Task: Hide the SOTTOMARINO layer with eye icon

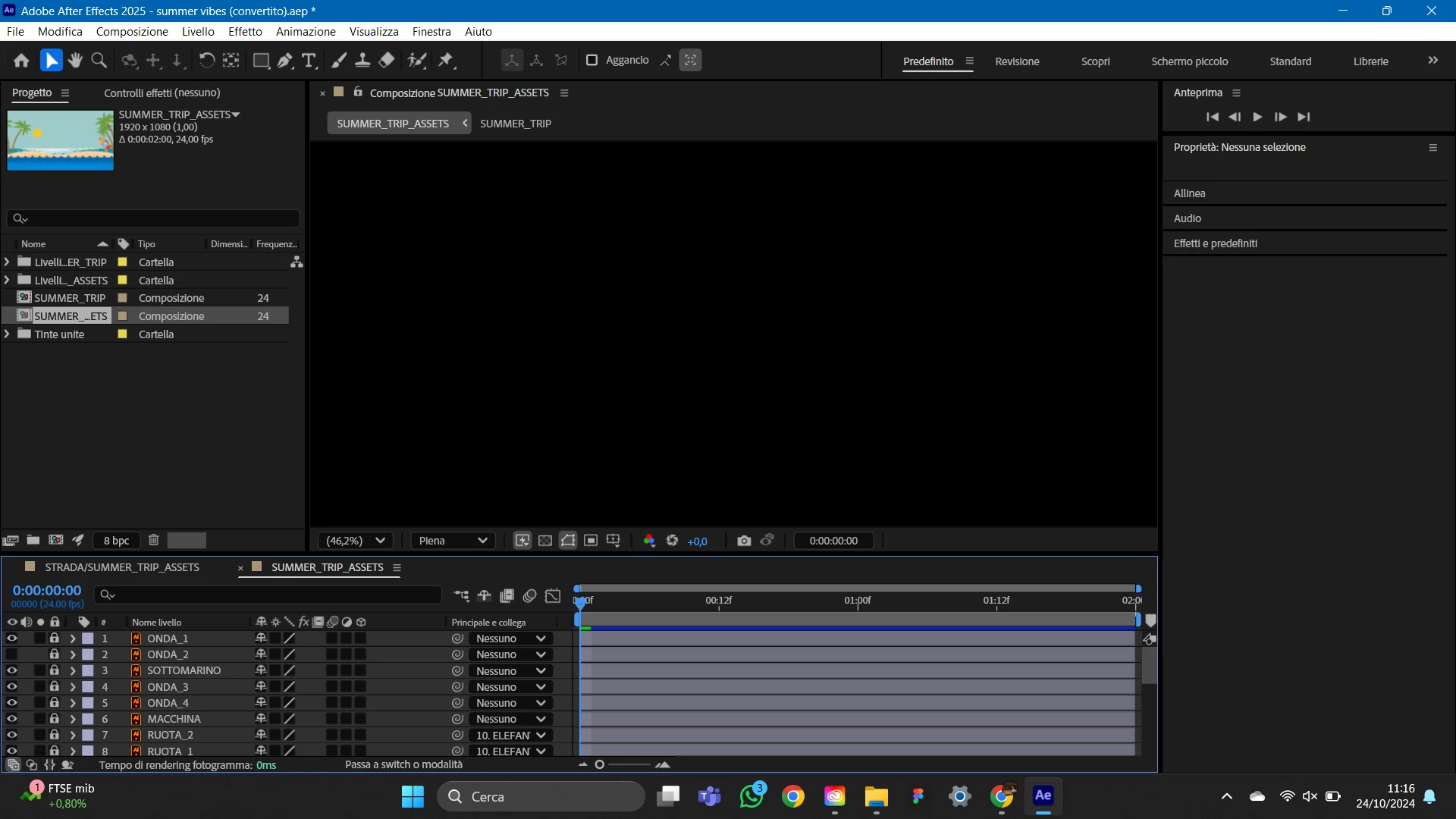Action: (11, 670)
